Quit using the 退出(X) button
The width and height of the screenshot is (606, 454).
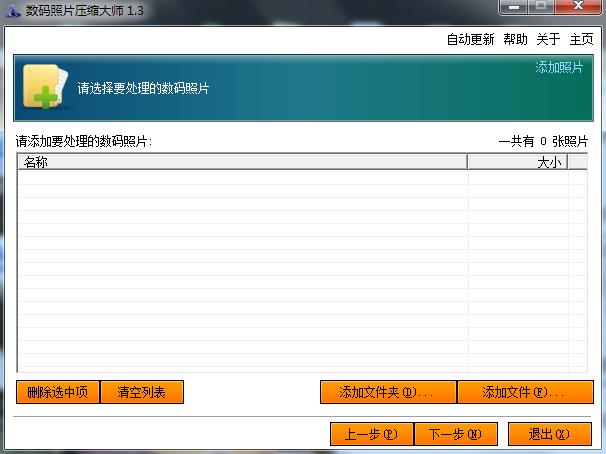click(549, 435)
